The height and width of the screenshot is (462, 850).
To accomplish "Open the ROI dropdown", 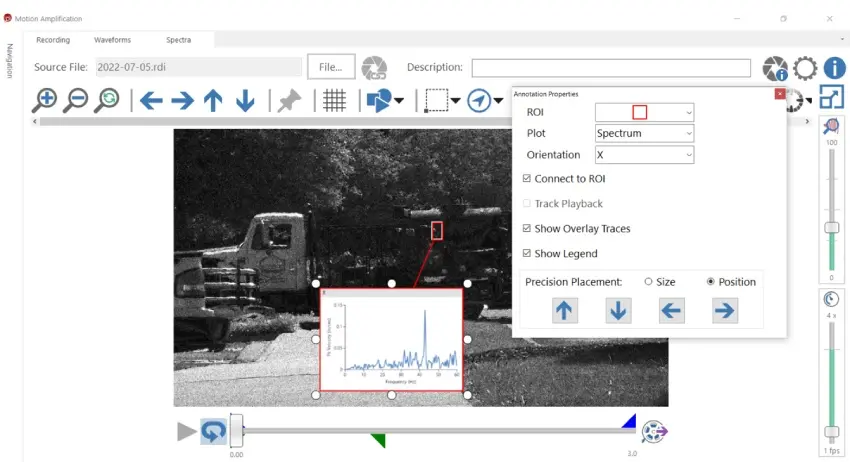I will [644, 112].
